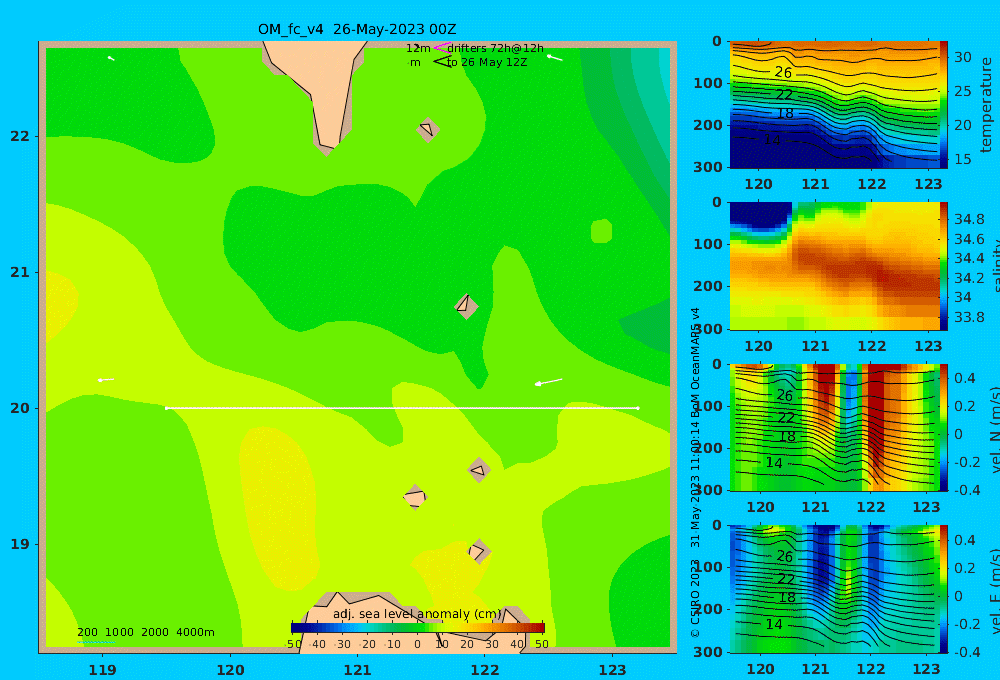The width and height of the screenshot is (1000, 680).
Task: Click the vel. N colorbar
Action: (x=944, y=427)
